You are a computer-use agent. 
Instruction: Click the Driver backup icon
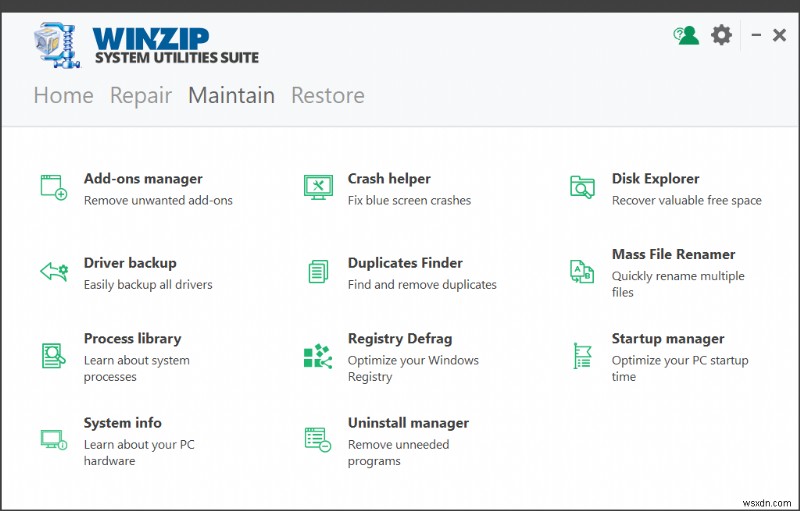click(53, 271)
